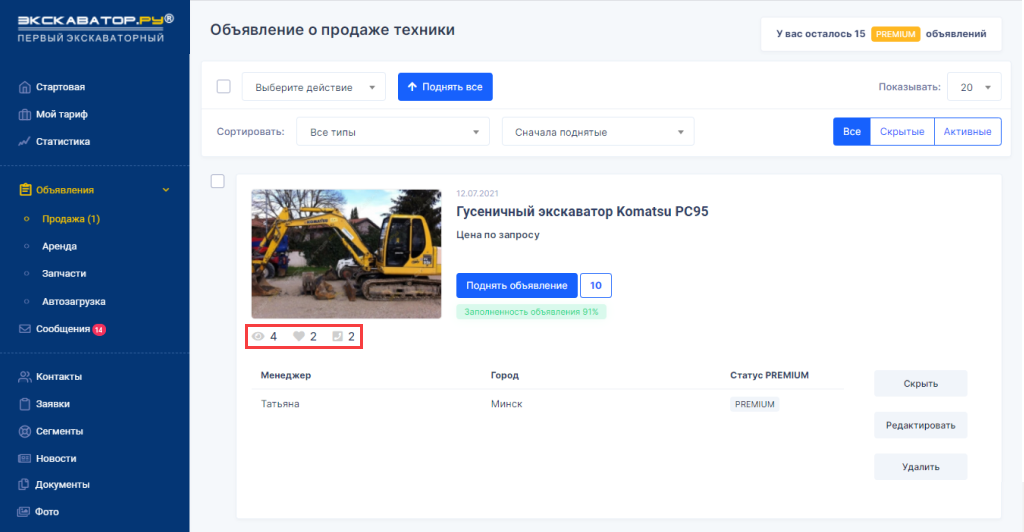Switch to the Активные filter tab

pyautogui.click(x=968, y=131)
